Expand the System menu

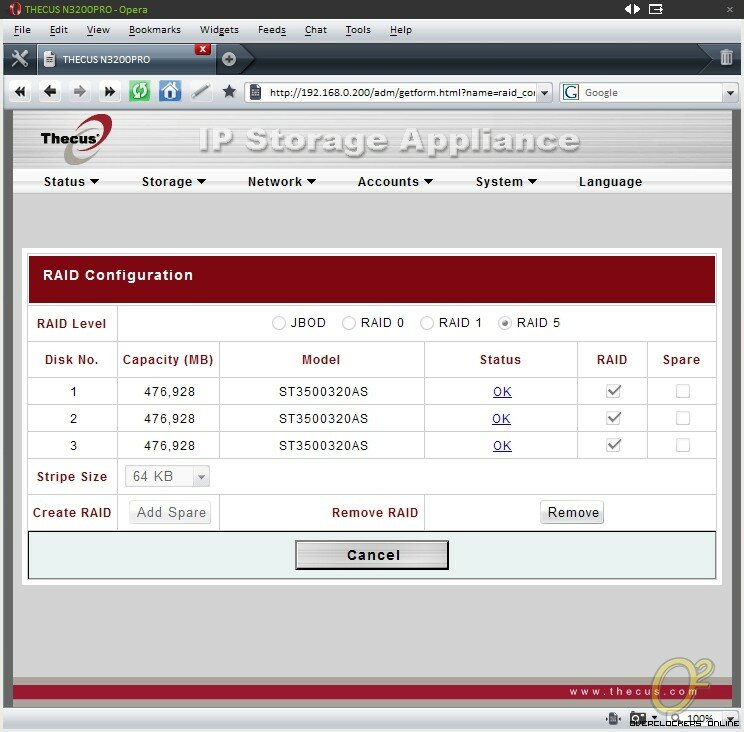point(506,182)
